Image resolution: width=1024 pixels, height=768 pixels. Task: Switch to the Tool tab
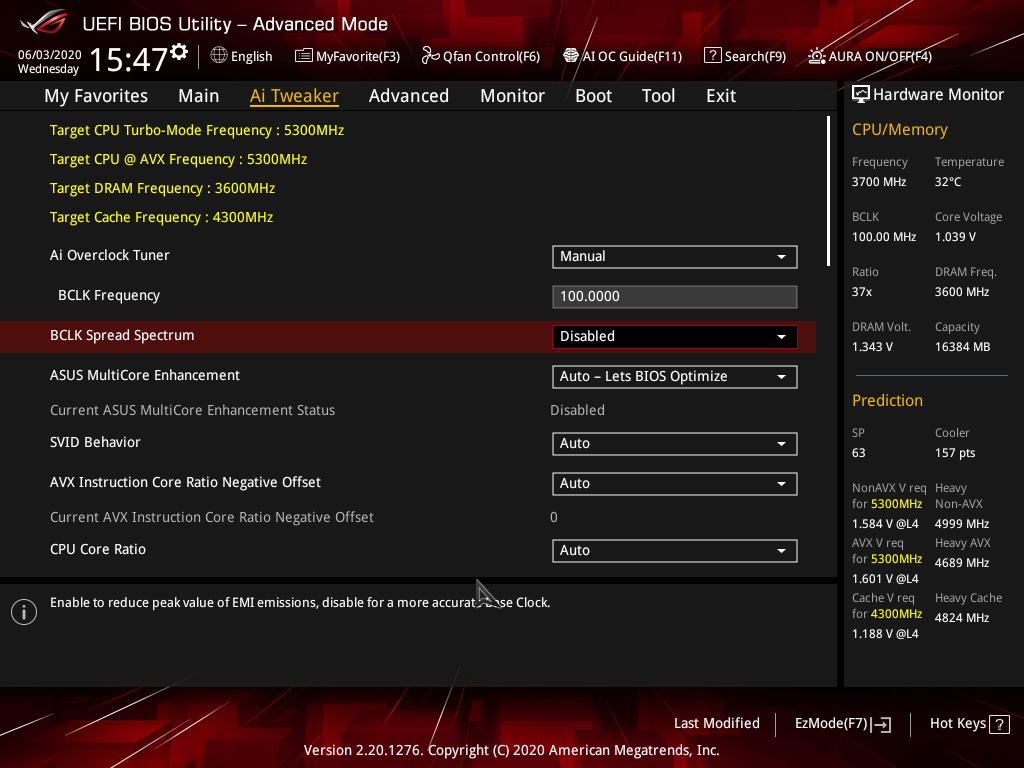pyautogui.click(x=658, y=96)
